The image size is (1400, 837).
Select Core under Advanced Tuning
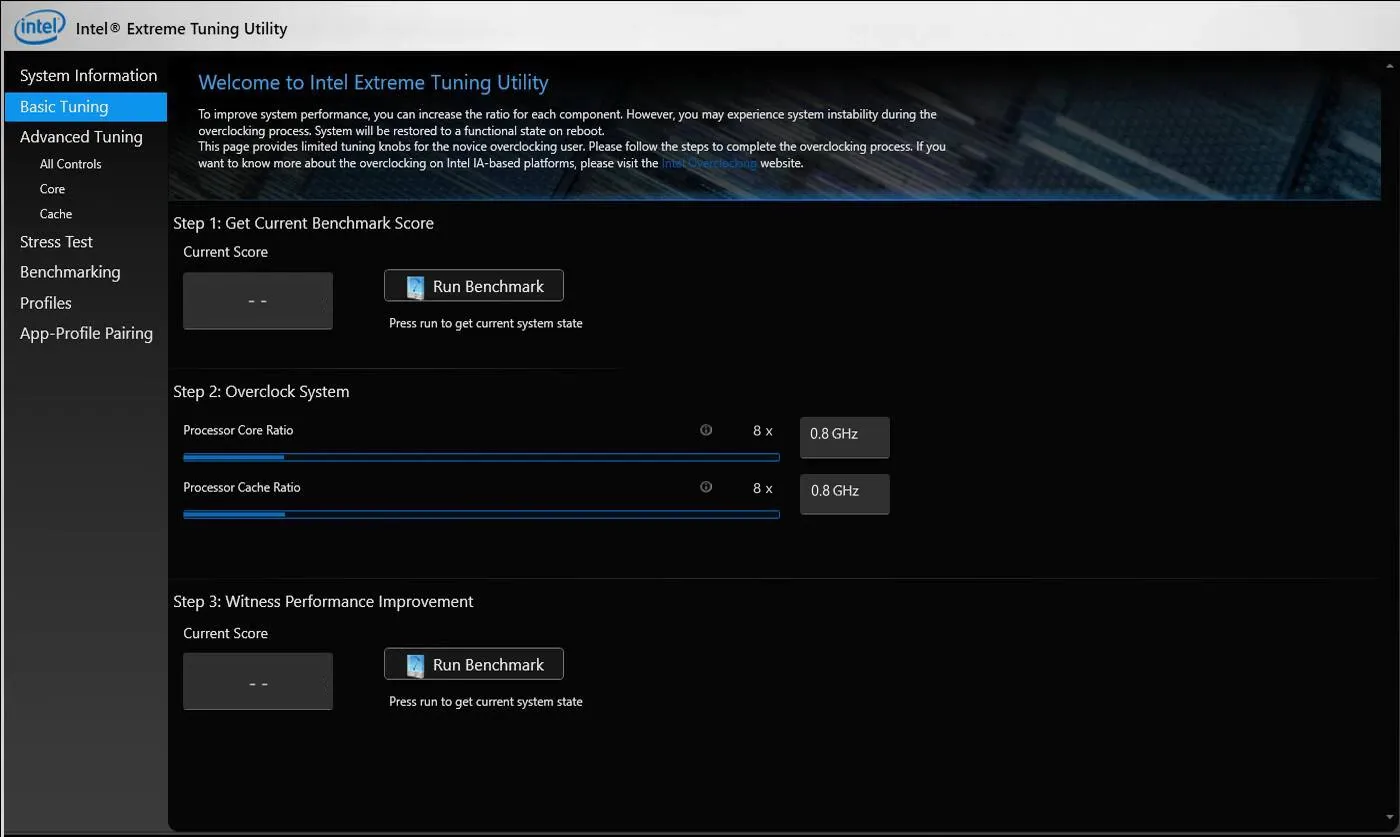[x=52, y=189]
